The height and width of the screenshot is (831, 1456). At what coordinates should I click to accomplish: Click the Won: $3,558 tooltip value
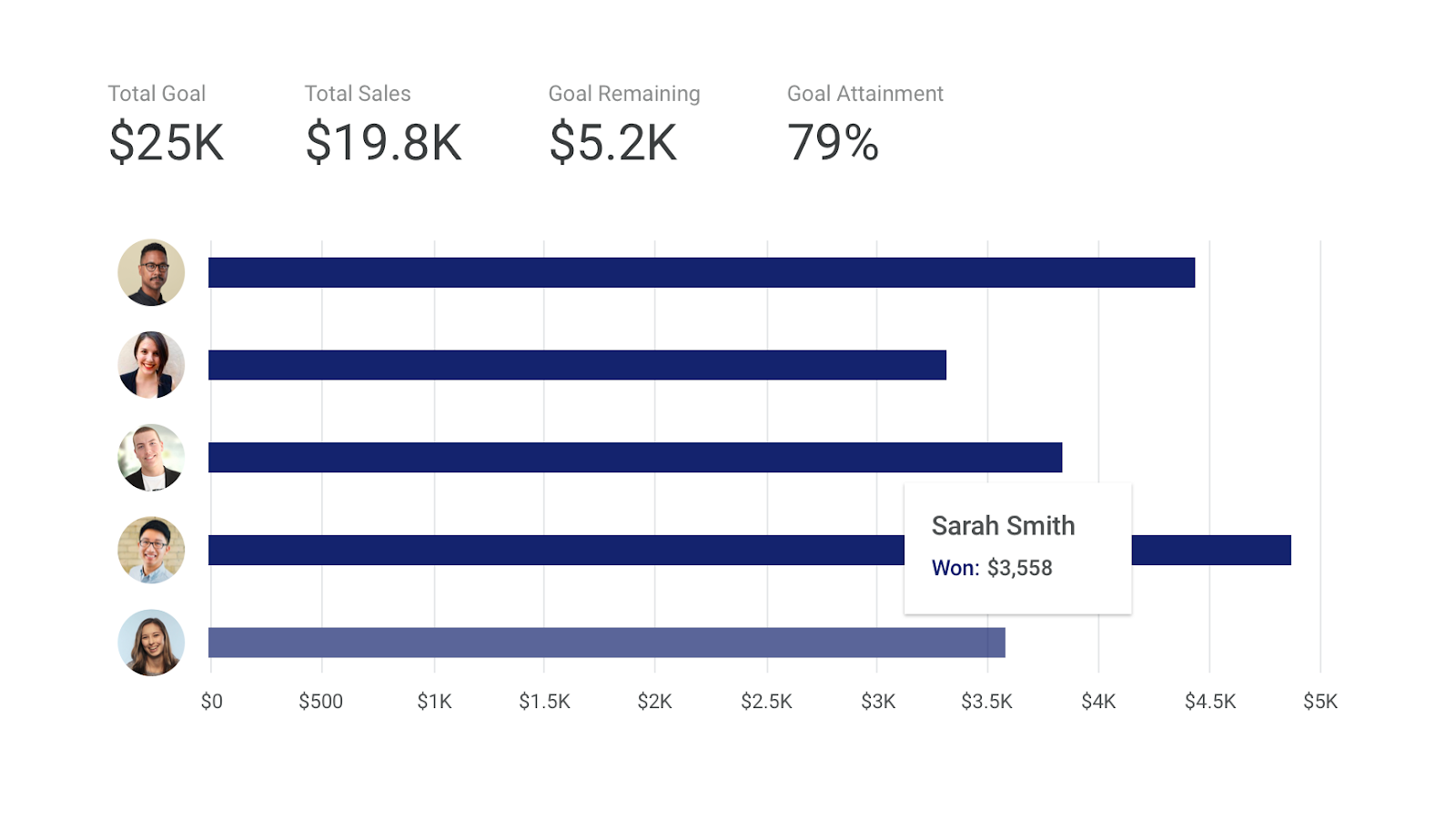tap(992, 568)
